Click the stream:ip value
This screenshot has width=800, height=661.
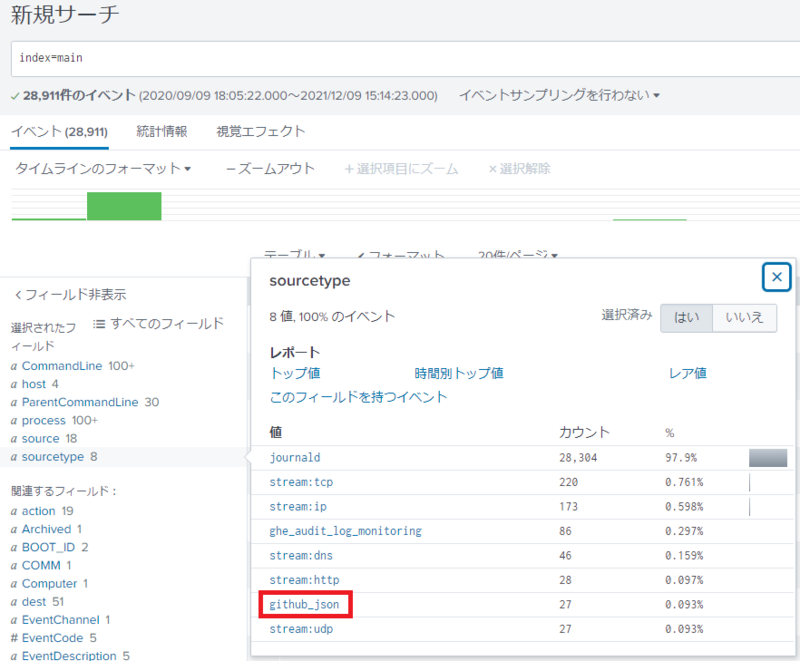298,506
